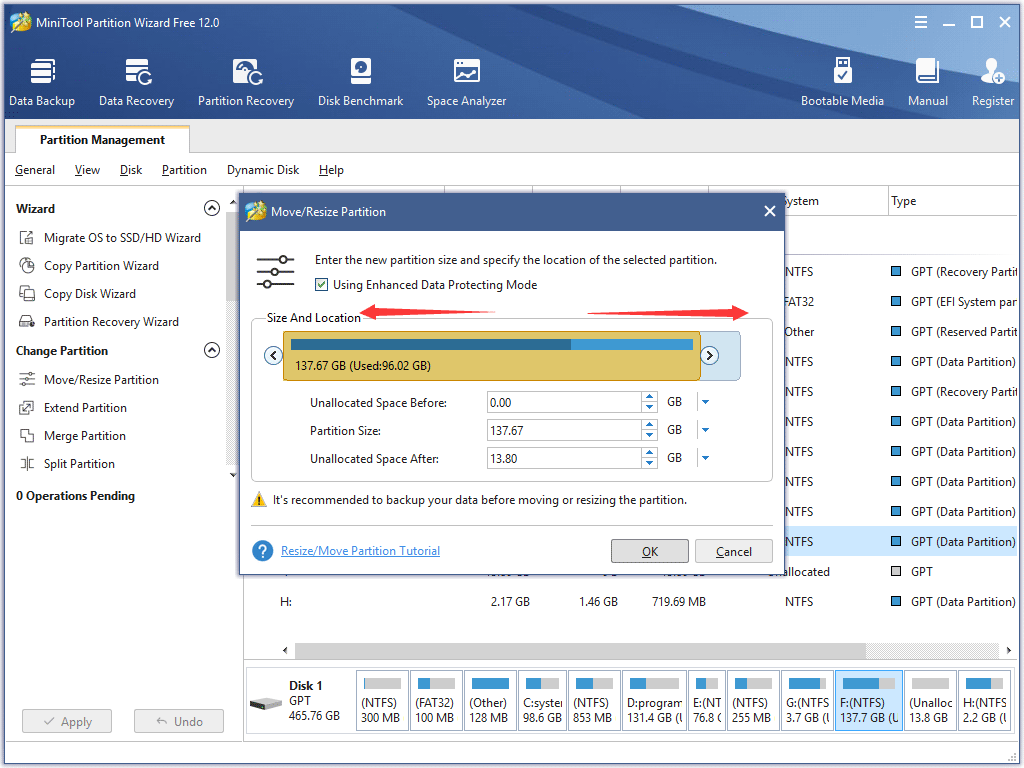
Task: Select the Migrate OS to SSD/HD Wizard
Action: pos(122,237)
